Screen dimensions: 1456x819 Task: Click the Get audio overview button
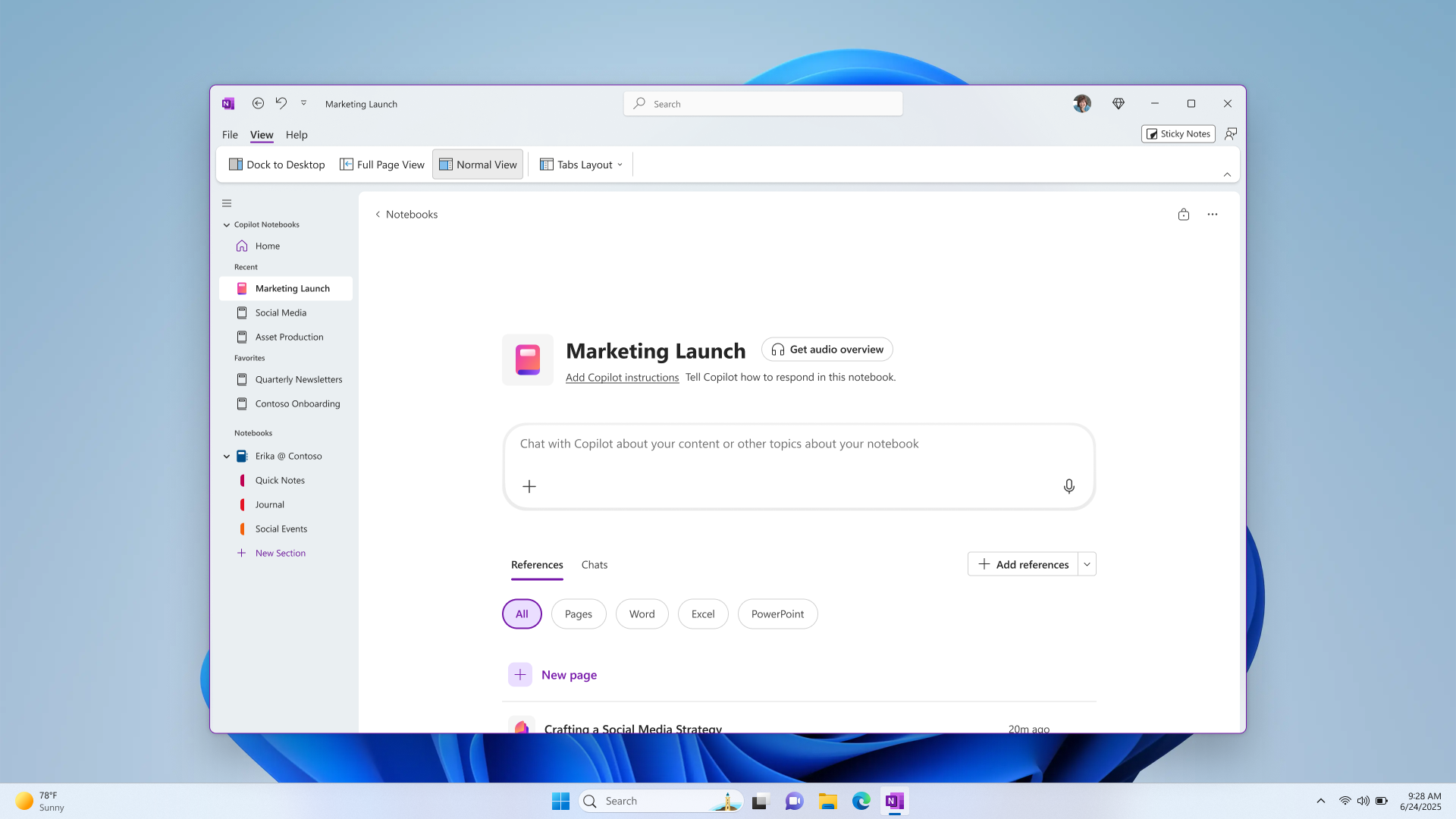826,349
